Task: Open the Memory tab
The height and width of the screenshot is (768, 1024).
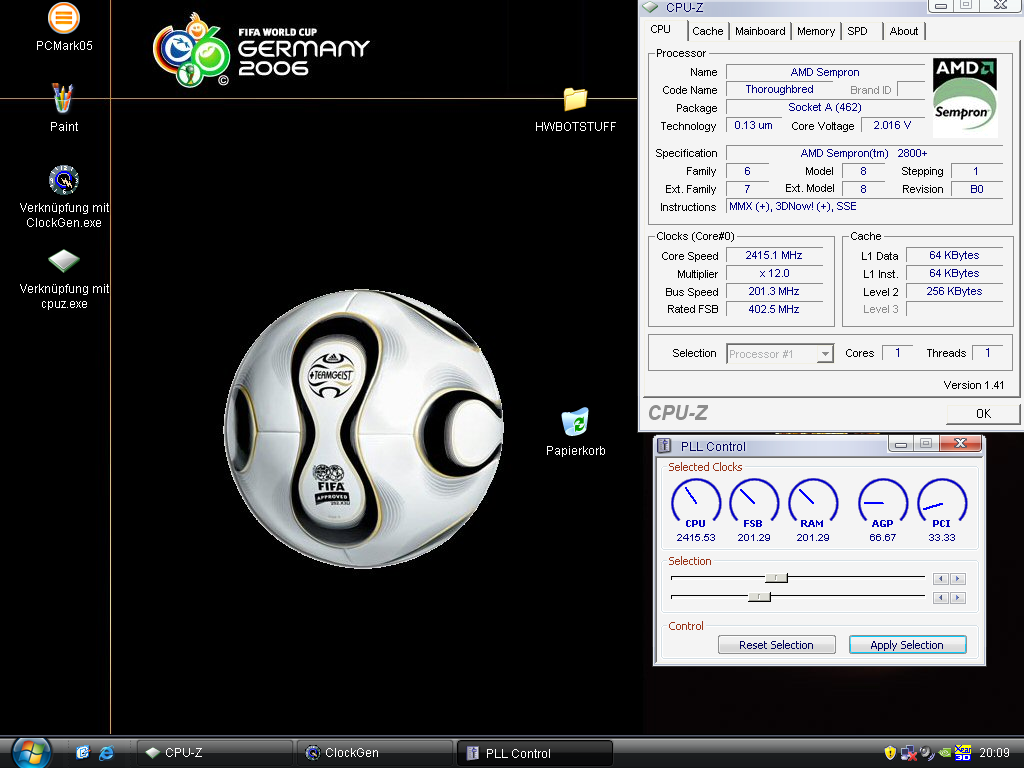Action: pos(816,31)
